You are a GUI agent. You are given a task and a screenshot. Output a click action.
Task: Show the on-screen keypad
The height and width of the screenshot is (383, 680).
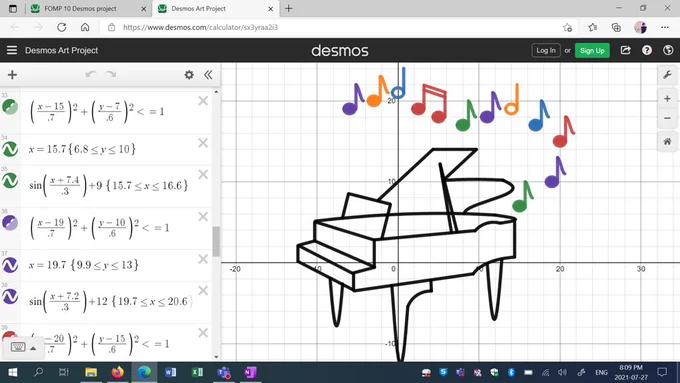(x=18, y=347)
